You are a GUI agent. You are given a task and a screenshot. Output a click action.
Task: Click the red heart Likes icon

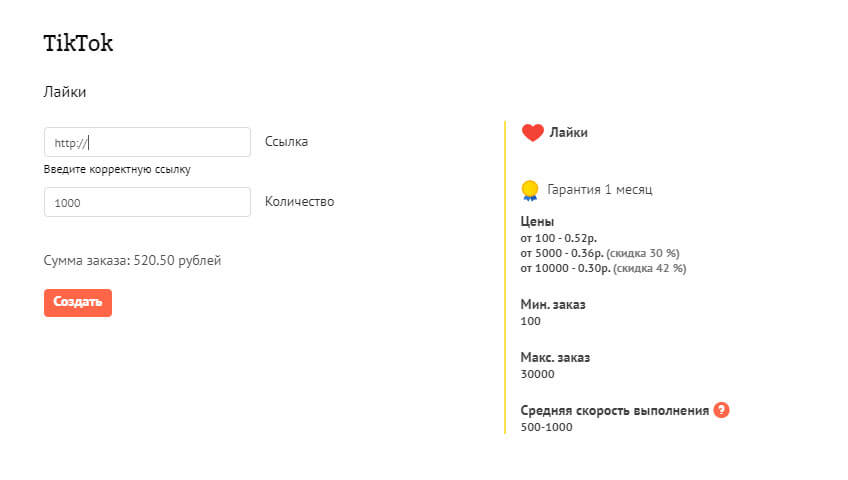(532, 133)
